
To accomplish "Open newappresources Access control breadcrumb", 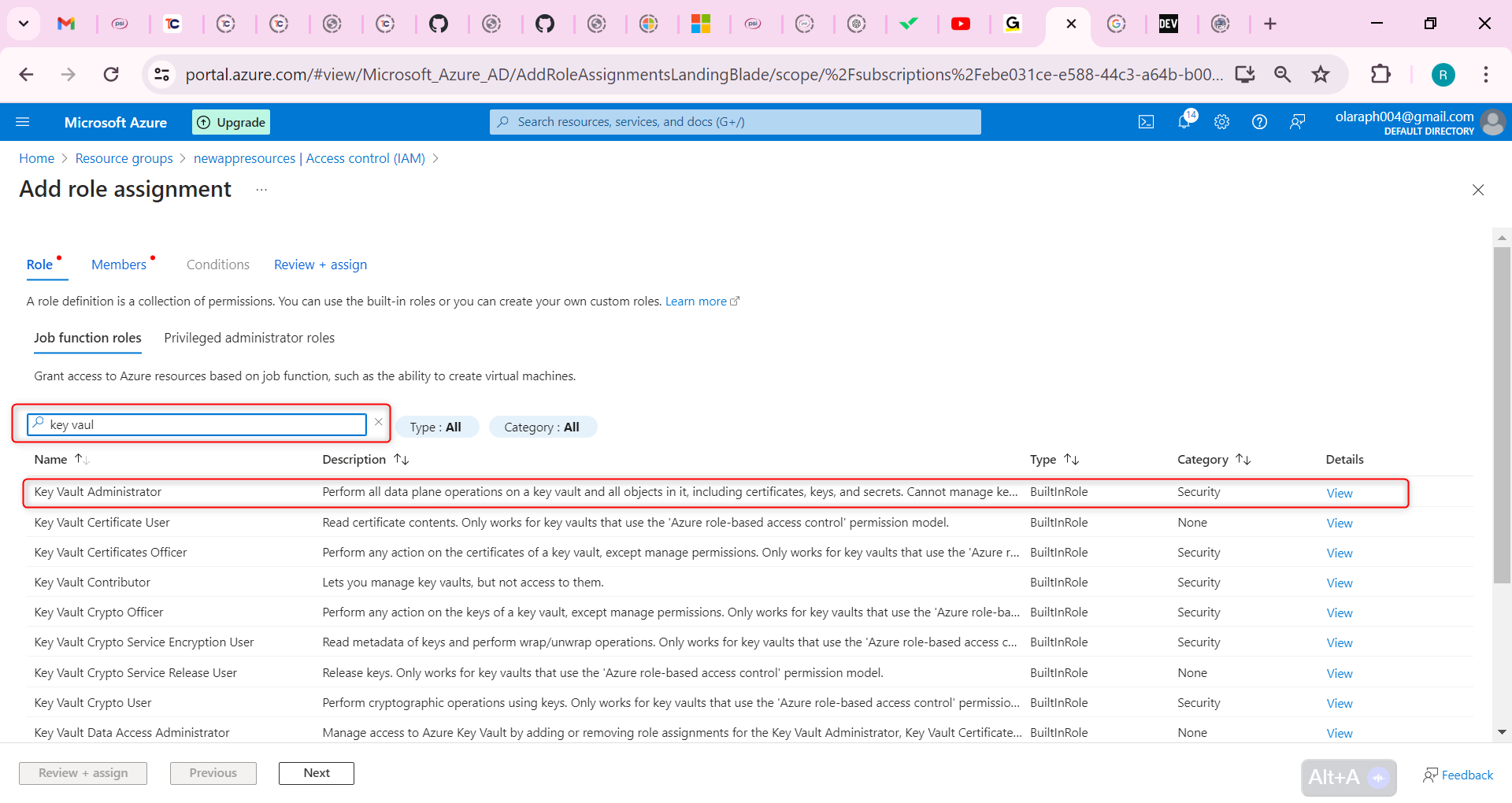I will pos(309,158).
